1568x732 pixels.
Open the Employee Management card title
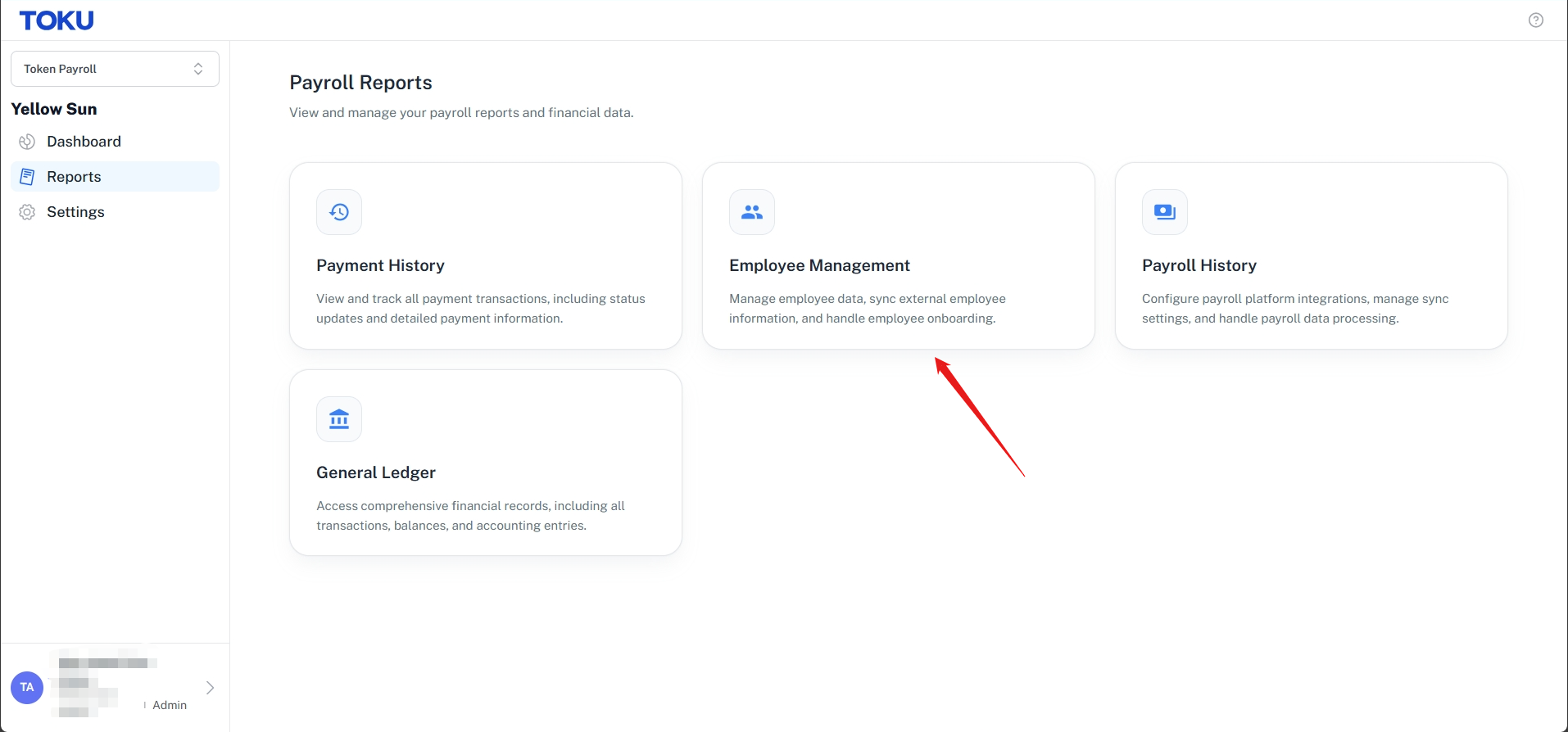(819, 265)
